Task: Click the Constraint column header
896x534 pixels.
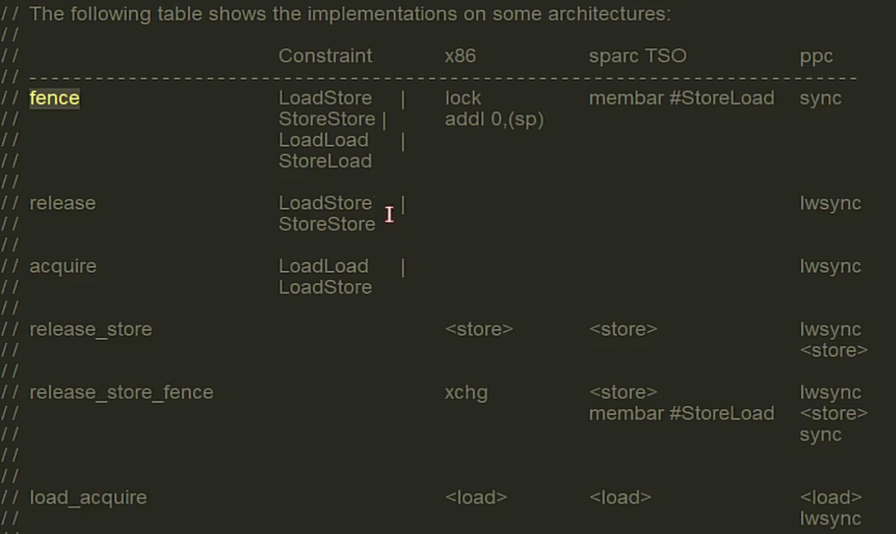Action: (x=325, y=56)
